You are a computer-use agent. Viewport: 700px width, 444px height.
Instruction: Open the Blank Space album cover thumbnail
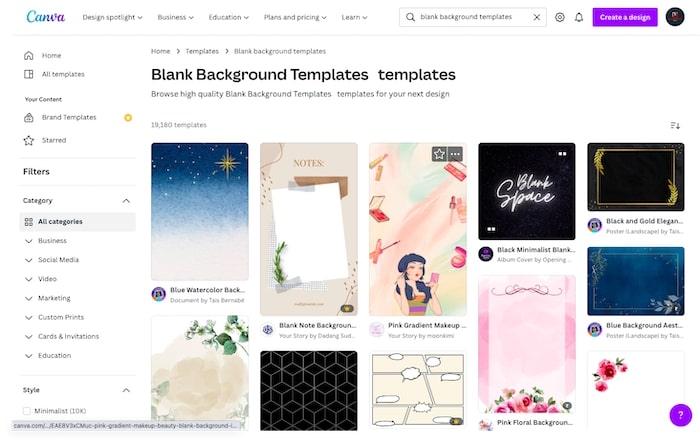(527, 191)
